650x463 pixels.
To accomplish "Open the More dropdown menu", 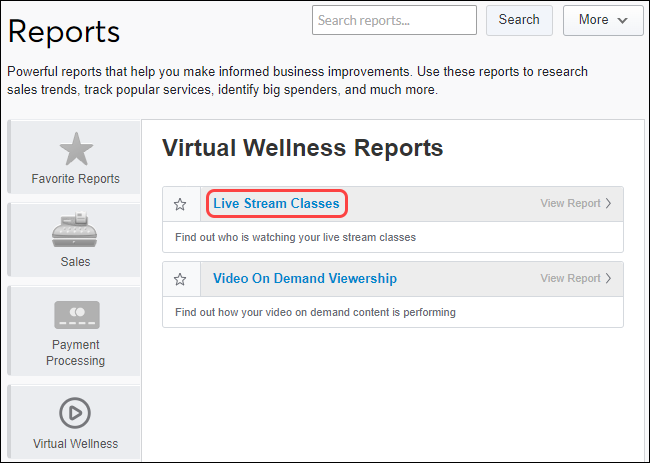I will click(x=603, y=20).
